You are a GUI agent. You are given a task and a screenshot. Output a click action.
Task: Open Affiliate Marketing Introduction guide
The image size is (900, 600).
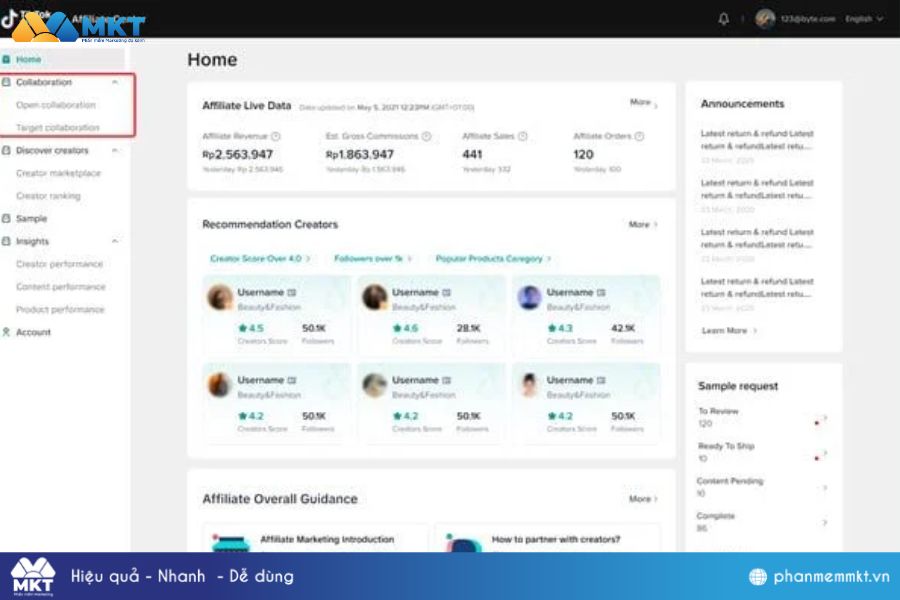click(x=327, y=539)
